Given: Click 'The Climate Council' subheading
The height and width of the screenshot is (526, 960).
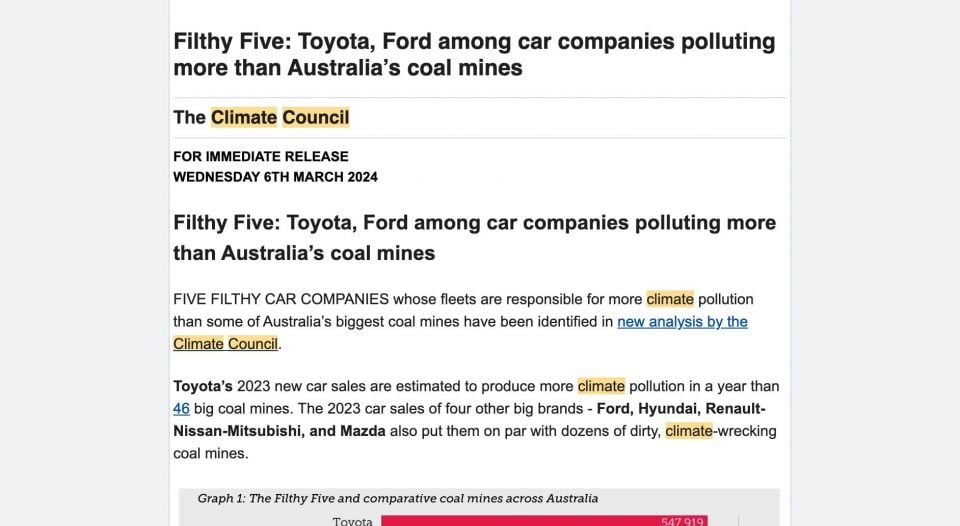Looking at the screenshot, I should pyautogui.click(x=261, y=117).
